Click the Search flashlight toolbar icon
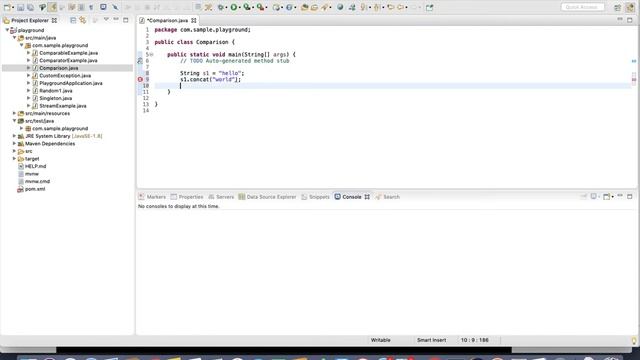The width and height of the screenshot is (640, 360). [x=325, y=7]
